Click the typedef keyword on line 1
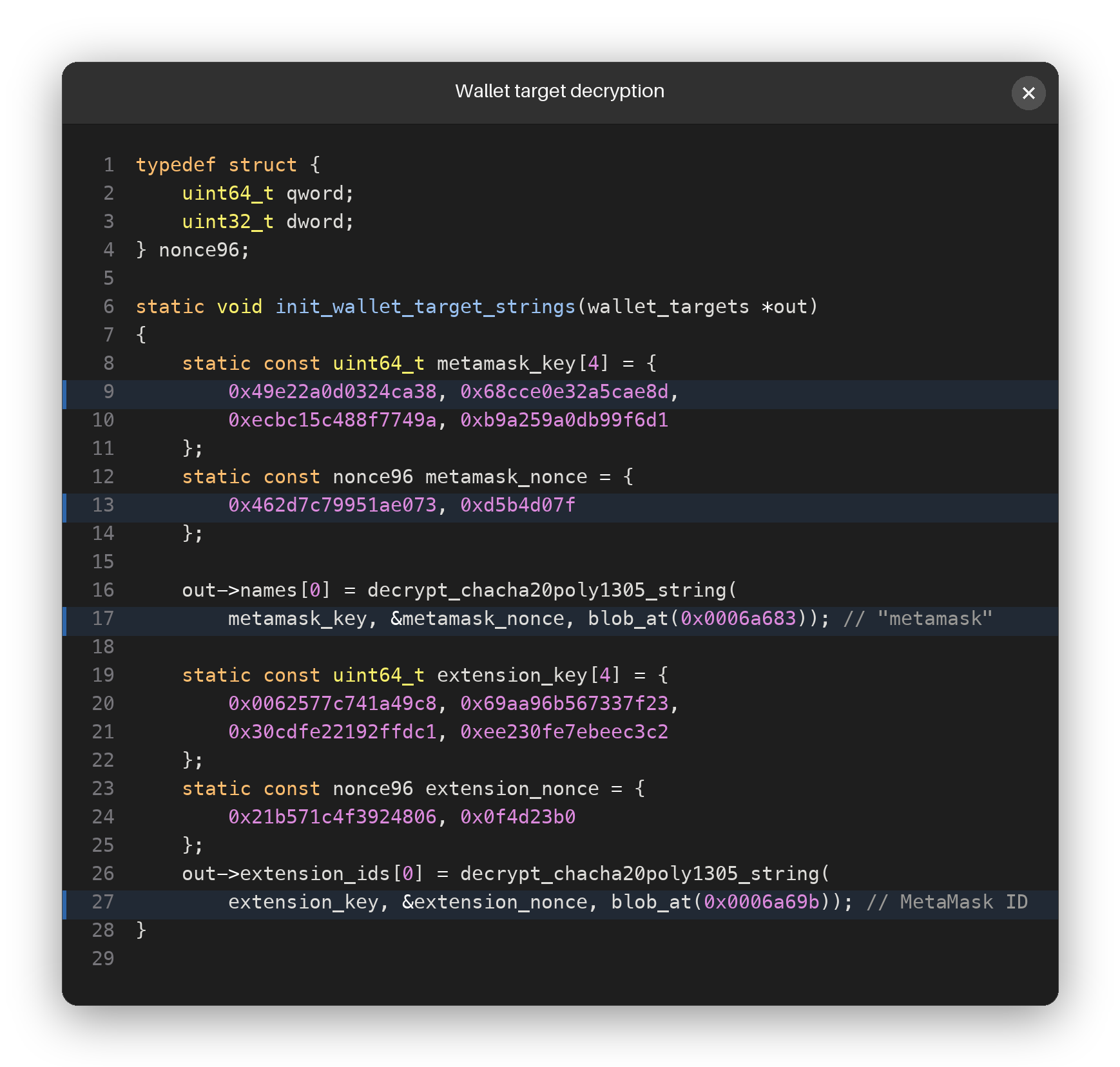 click(x=175, y=165)
